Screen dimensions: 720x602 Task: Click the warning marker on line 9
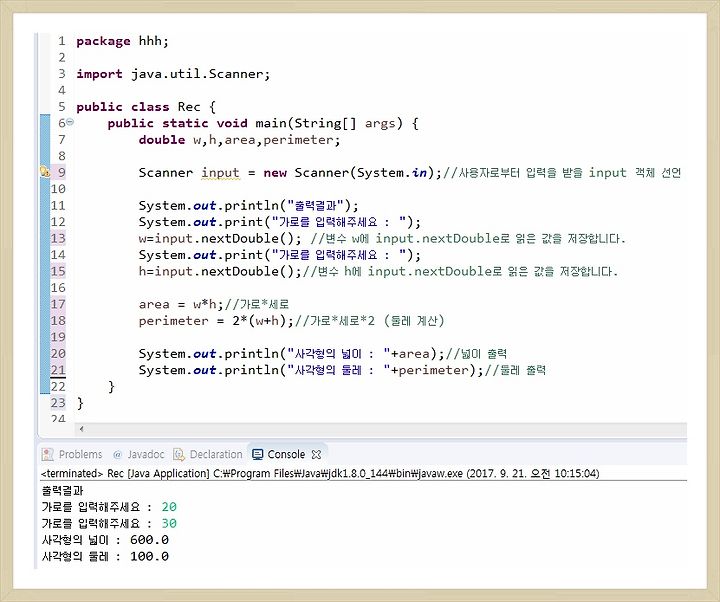pyautogui.click(x=45, y=172)
